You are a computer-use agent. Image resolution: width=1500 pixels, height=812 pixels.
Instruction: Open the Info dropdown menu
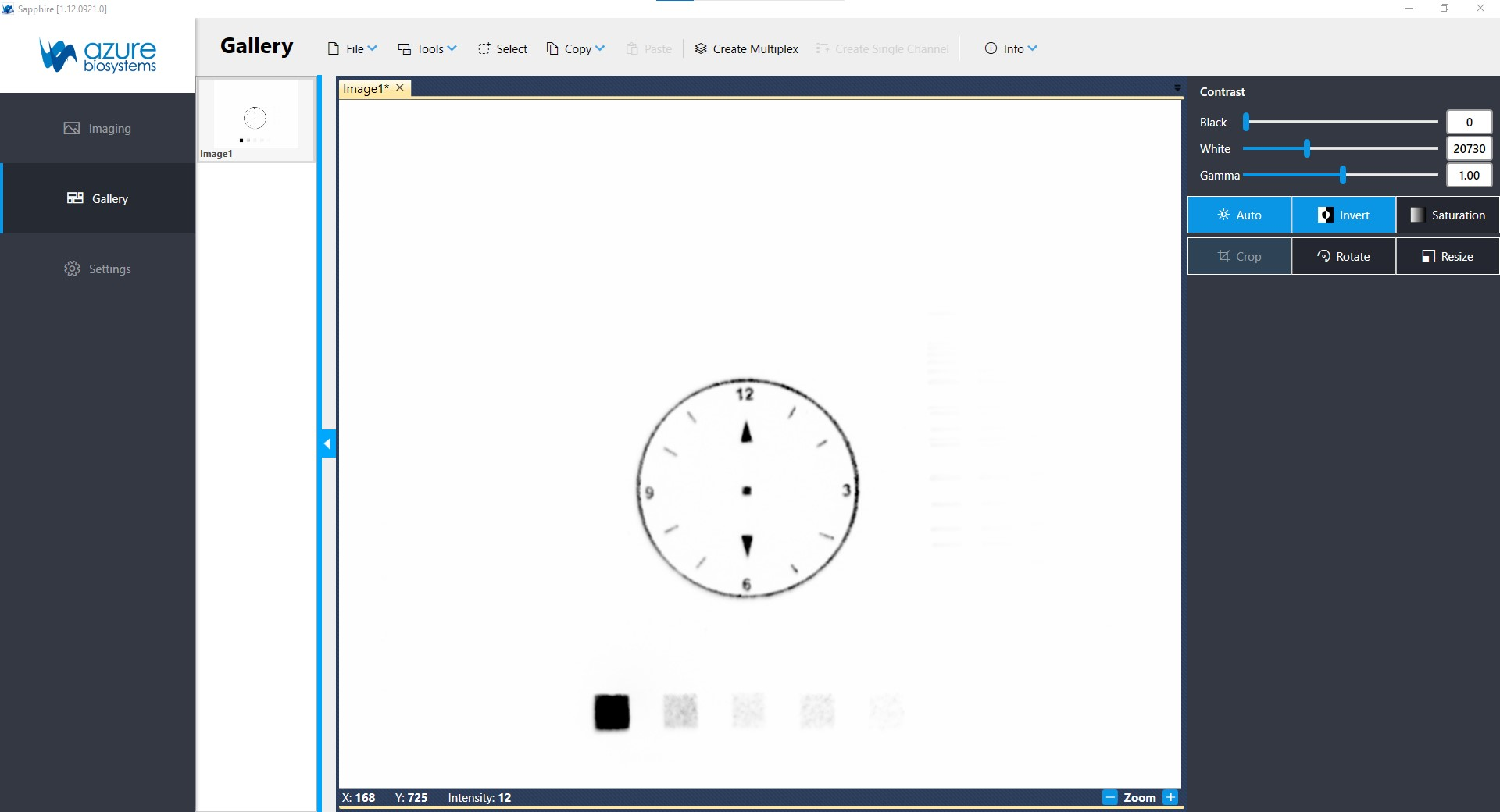tap(1011, 48)
